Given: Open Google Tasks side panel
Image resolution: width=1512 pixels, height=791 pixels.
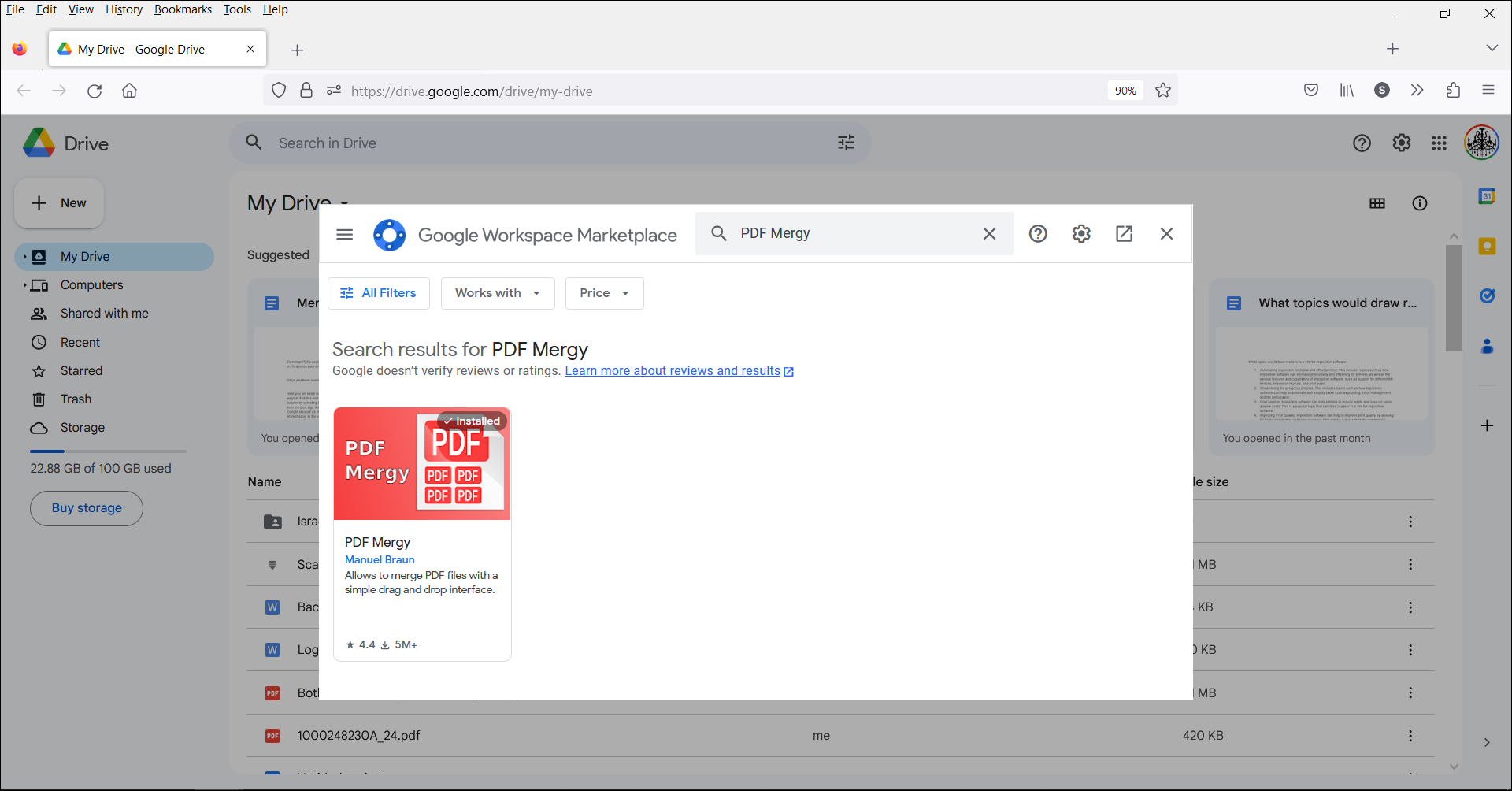Looking at the screenshot, I should [x=1487, y=296].
